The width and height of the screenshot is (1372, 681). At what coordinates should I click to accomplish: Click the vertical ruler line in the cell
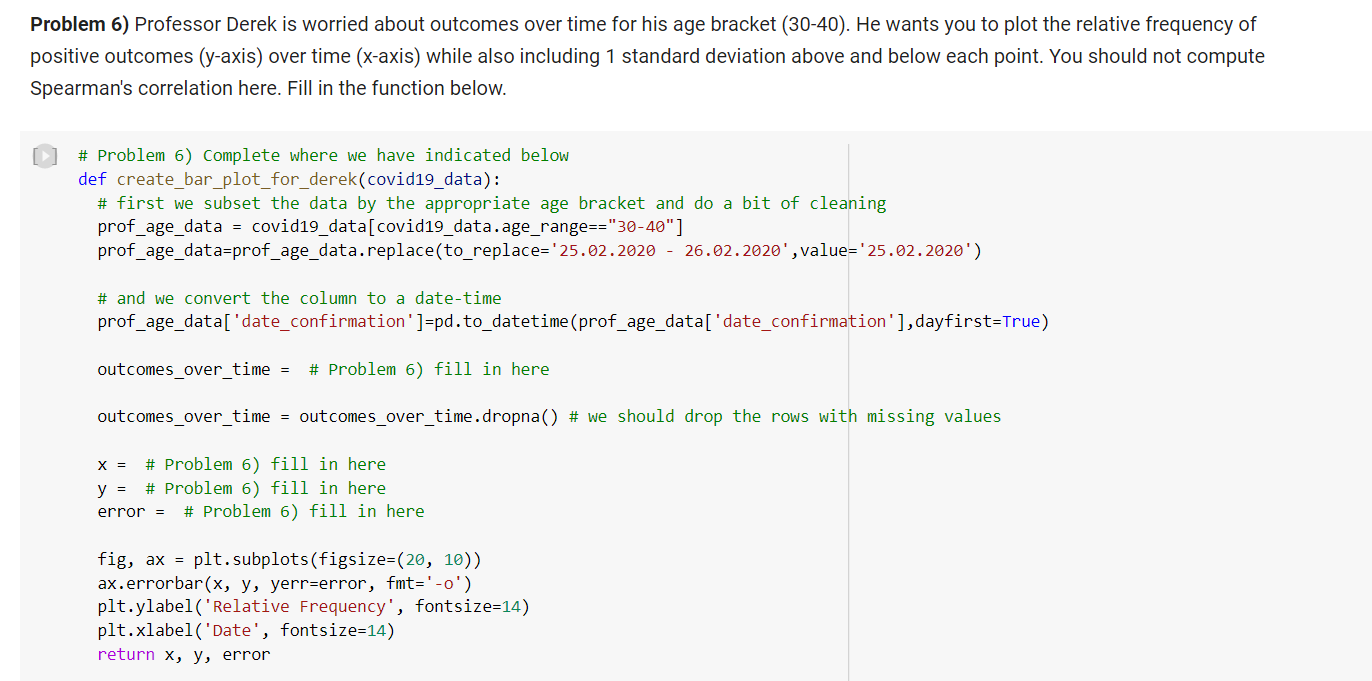(x=848, y=400)
